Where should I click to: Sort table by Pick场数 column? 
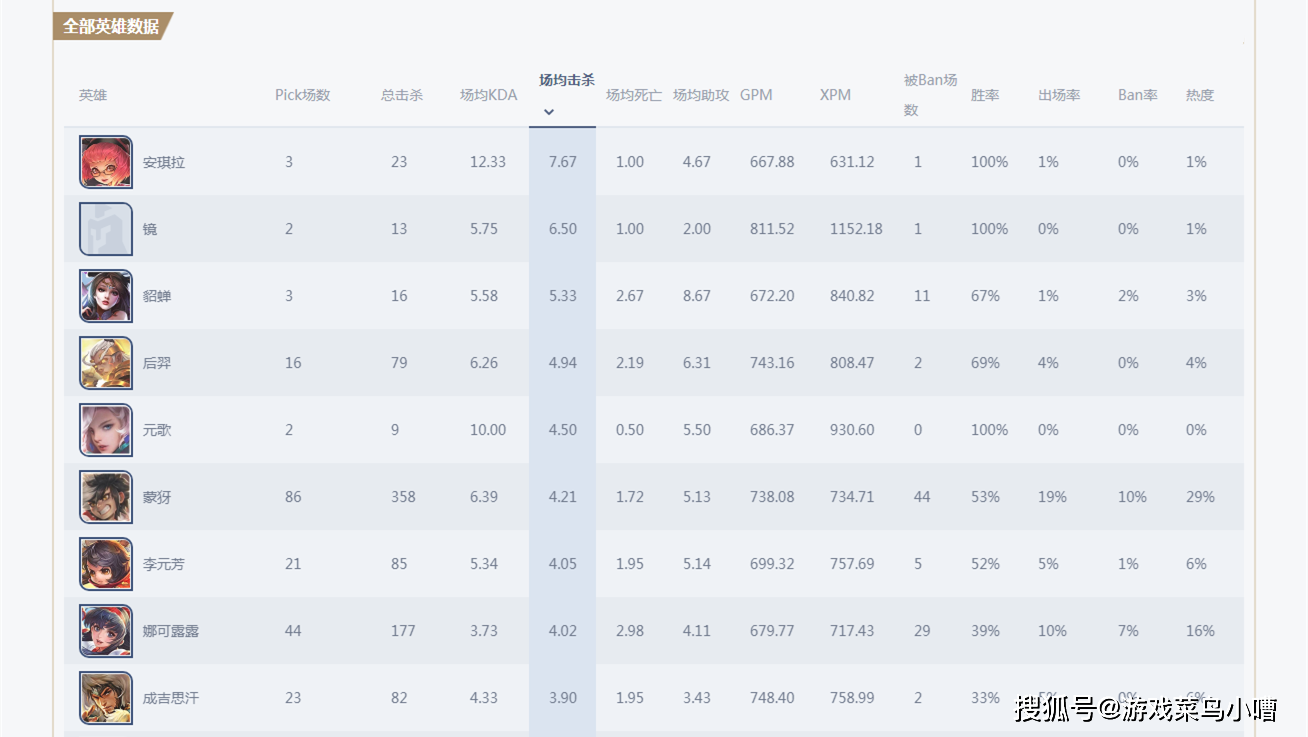[x=302, y=95]
